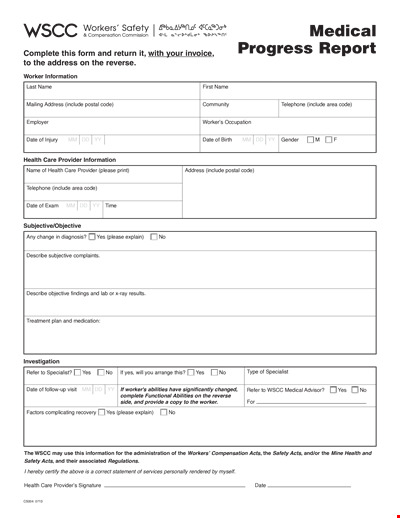Select No for arranging the specialist
This screenshot has height=518, width=400.
(214, 372)
